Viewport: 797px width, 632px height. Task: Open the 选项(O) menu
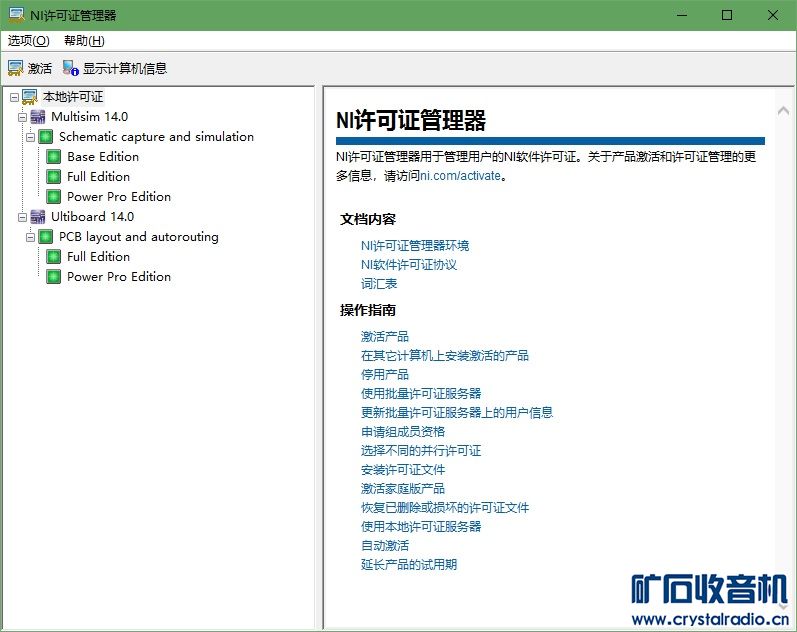(28, 41)
